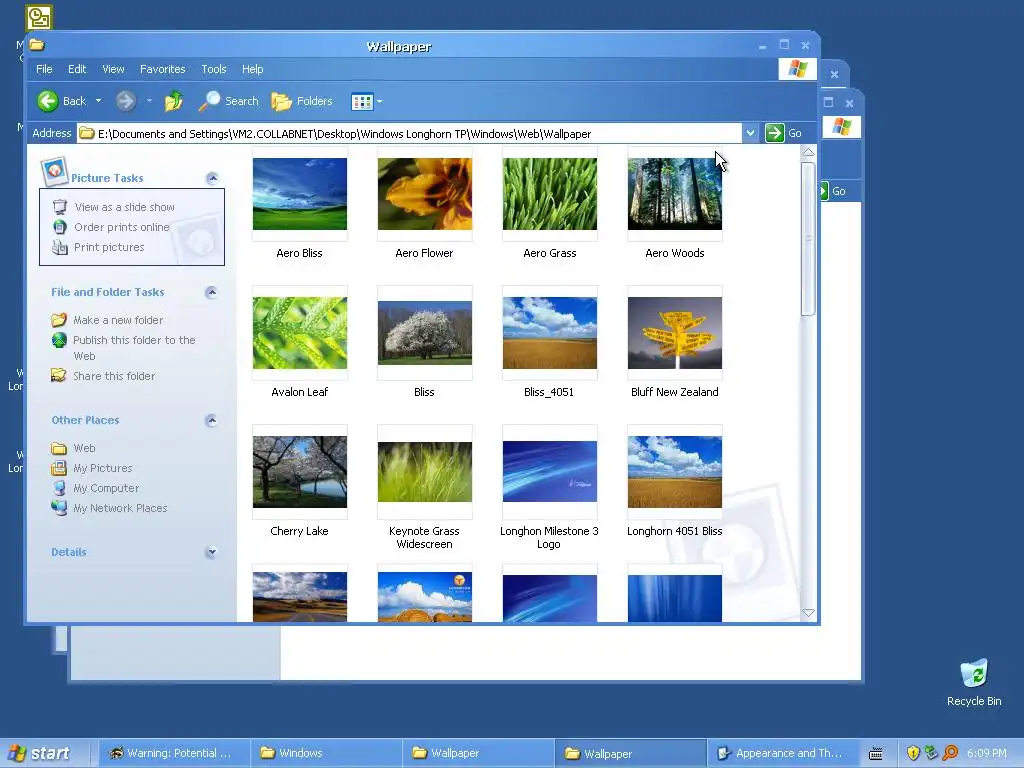
Task: Click the Share this folder icon
Action: (59, 376)
